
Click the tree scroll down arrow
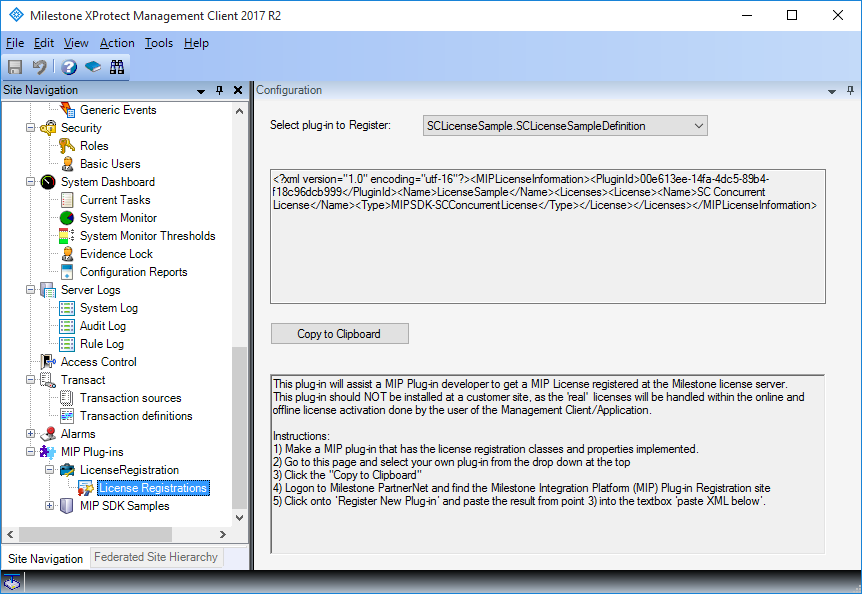click(x=239, y=518)
